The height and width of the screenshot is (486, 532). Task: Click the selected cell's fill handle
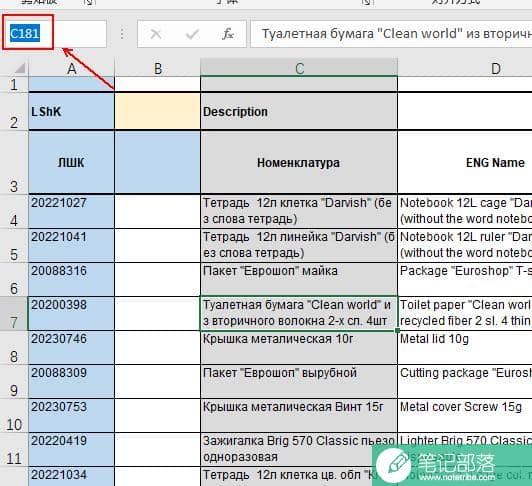pyautogui.click(x=397, y=330)
